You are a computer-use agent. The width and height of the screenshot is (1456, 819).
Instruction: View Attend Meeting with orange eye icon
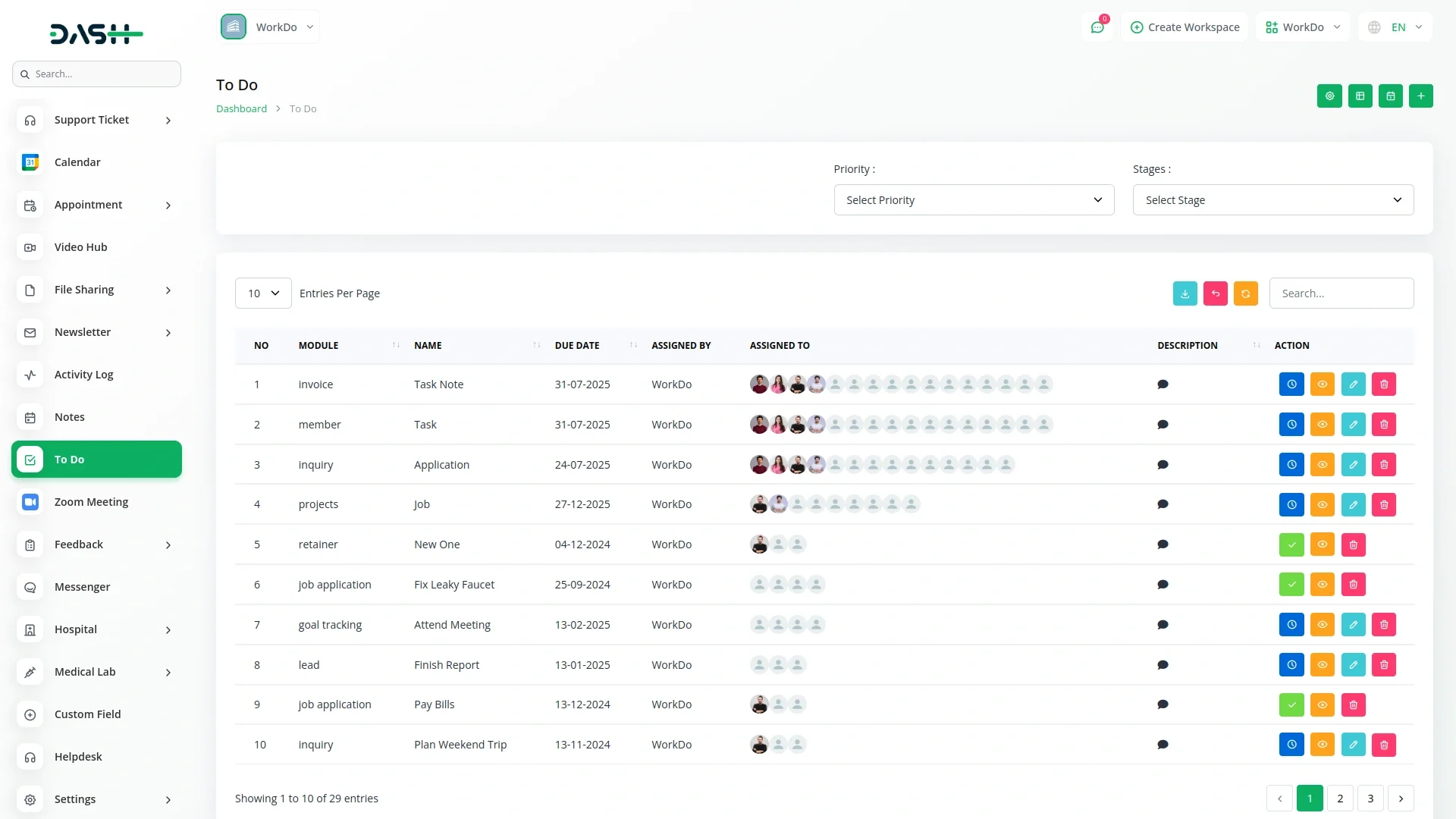click(1322, 625)
